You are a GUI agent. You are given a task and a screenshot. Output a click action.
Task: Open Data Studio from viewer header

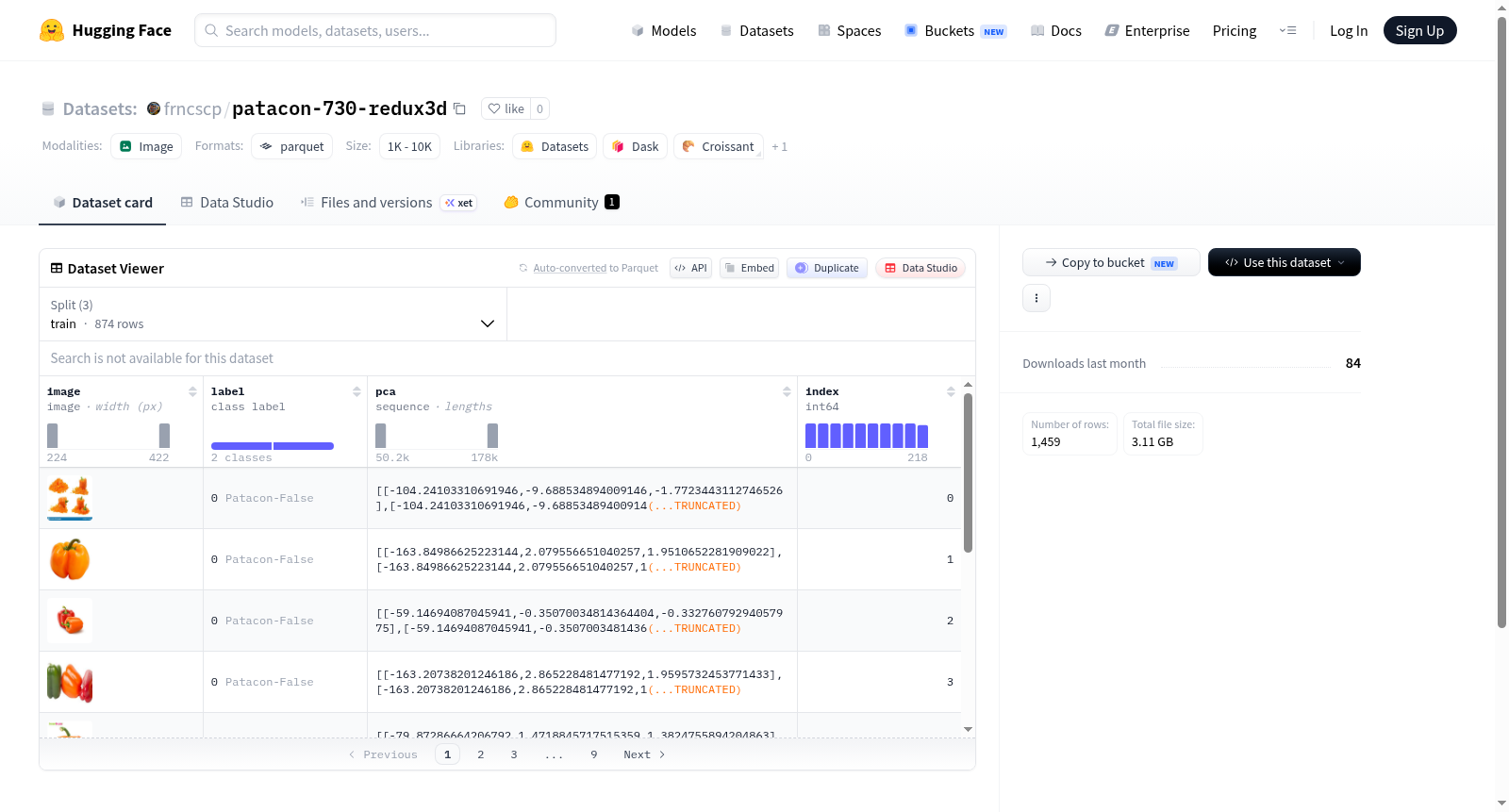pyautogui.click(x=920, y=268)
